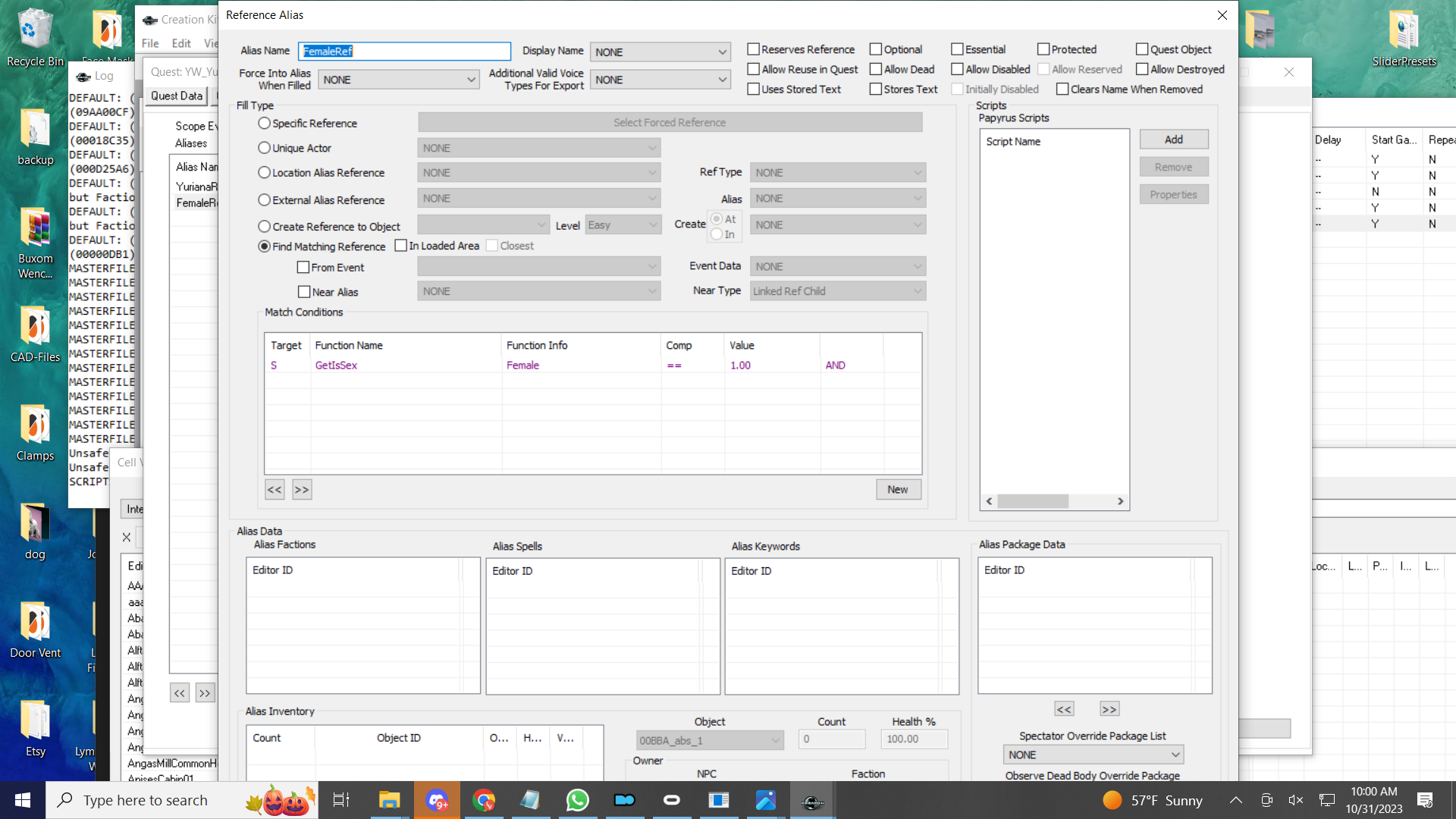Click Health % value field
Viewport: 1456px width, 819px height.
click(x=914, y=739)
